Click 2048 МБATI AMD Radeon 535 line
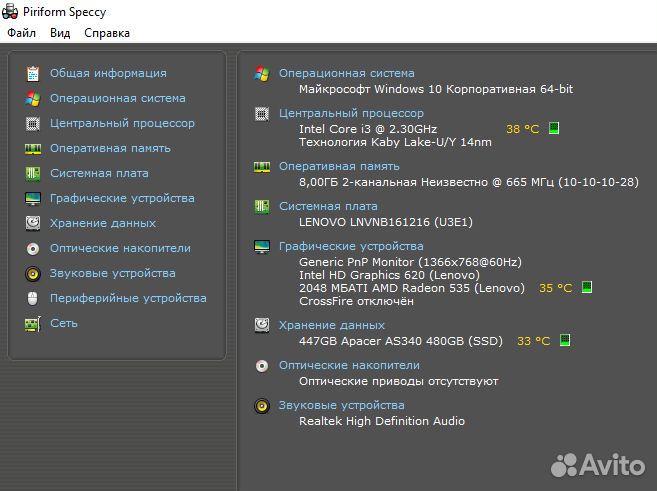Viewport: 657px width, 491px height. pos(412,288)
